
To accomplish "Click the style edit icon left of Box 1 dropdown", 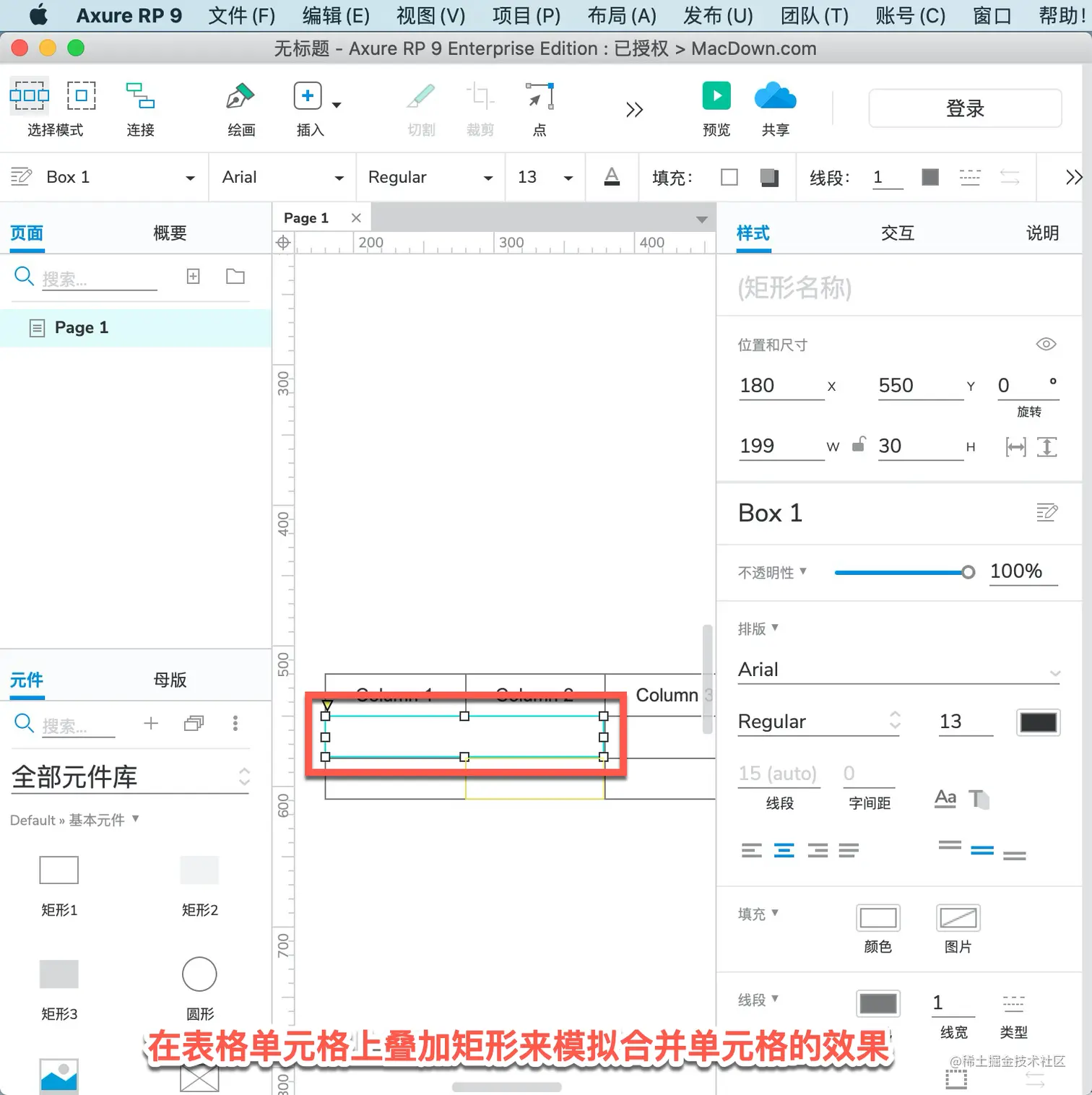I will [21, 177].
